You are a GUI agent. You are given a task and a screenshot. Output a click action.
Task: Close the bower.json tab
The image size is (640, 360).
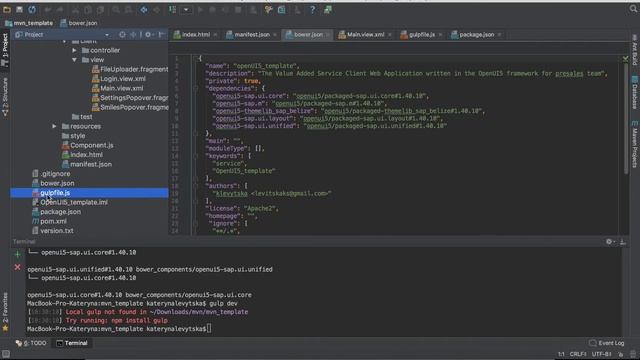click(327, 35)
